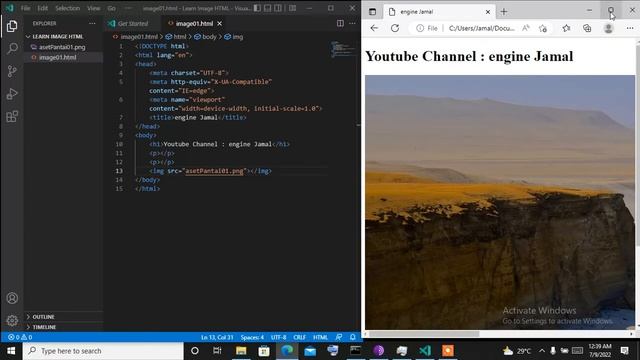This screenshot has width=640, height=360.
Task: Open the overflow menu after Go
Action: point(128,8)
